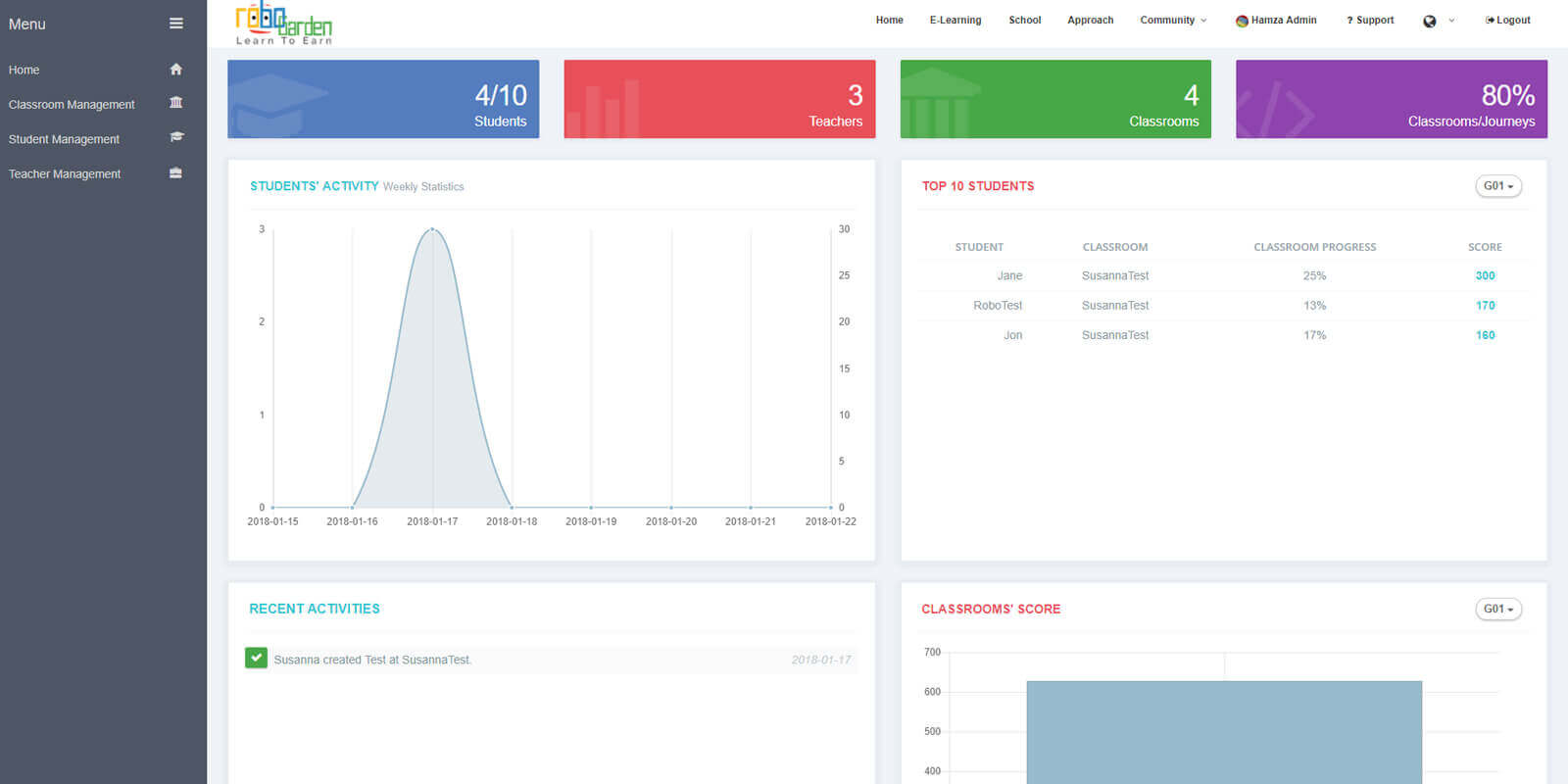
Task: Click the blue bar in Classrooms' Score chart
Action: pyautogui.click(x=1224, y=731)
